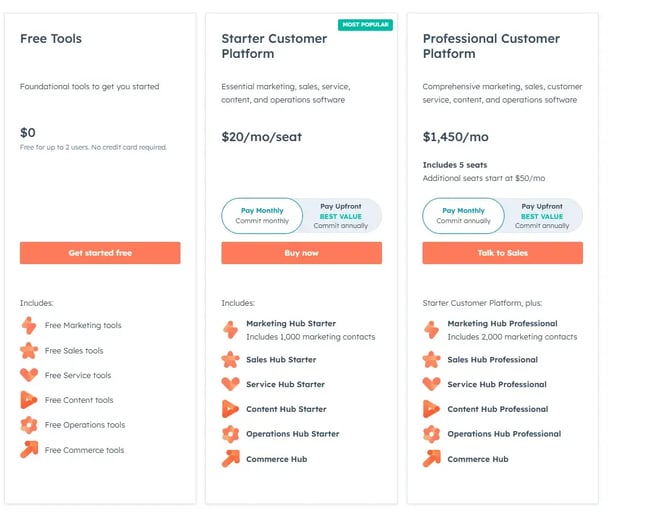650x515 pixels.
Task: Click the Operations Hub Professional gear icon
Action: tap(431, 434)
